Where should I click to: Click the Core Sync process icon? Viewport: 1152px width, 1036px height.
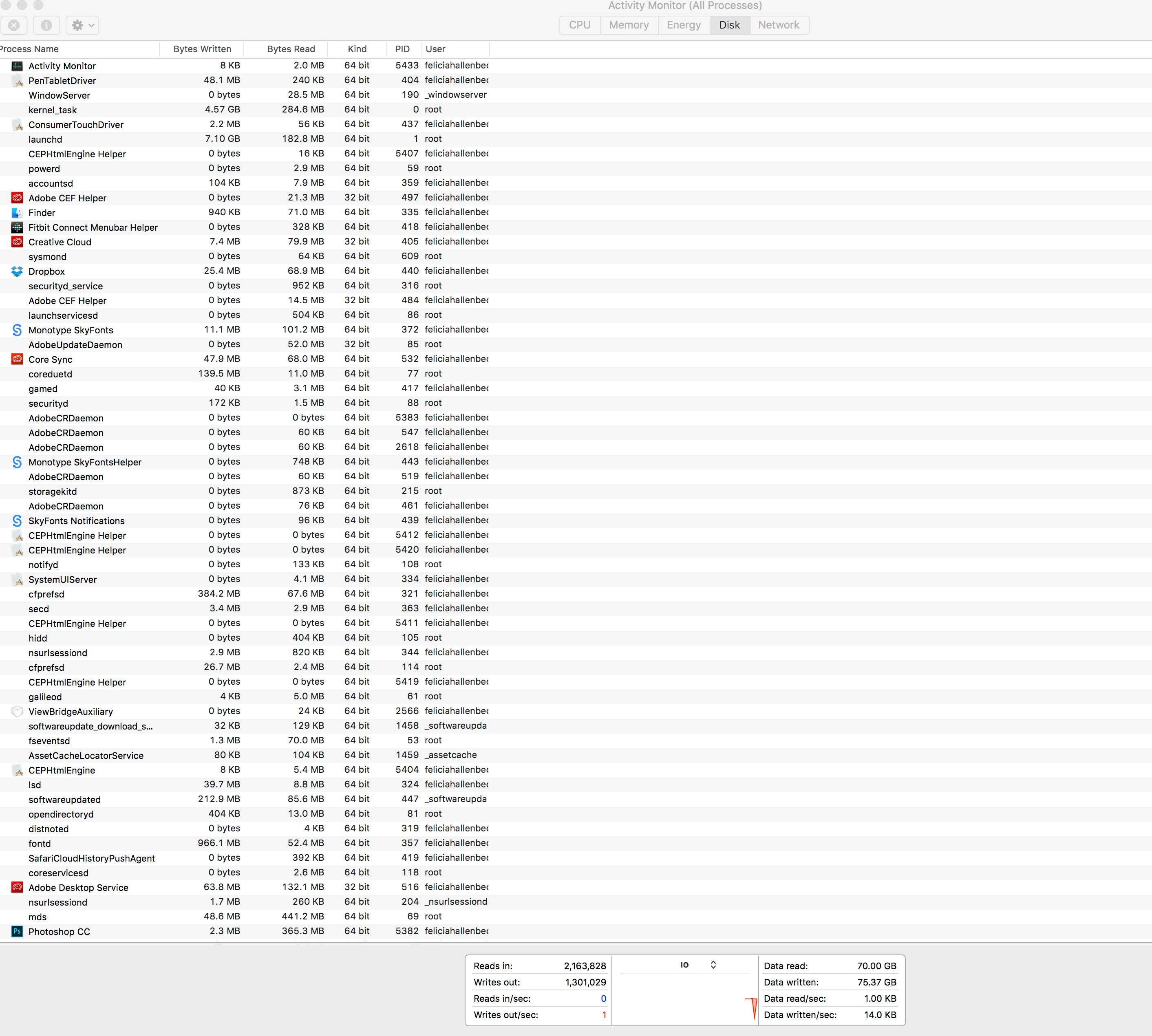(17, 359)
